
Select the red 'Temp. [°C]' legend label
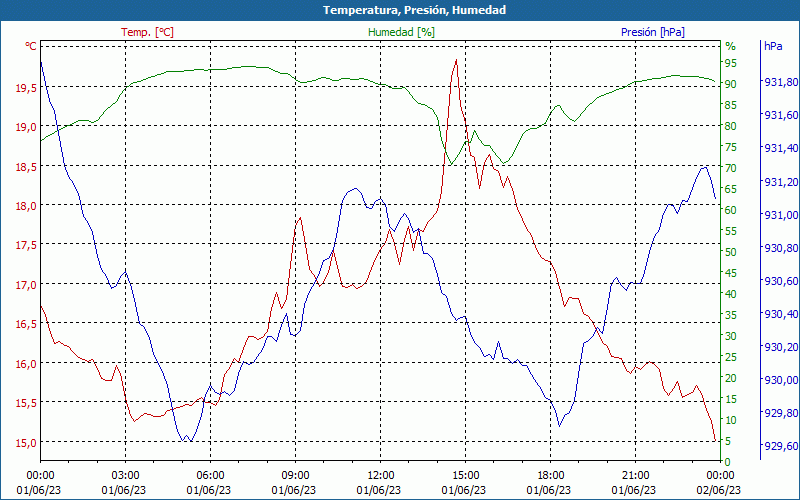click(147, 32)
